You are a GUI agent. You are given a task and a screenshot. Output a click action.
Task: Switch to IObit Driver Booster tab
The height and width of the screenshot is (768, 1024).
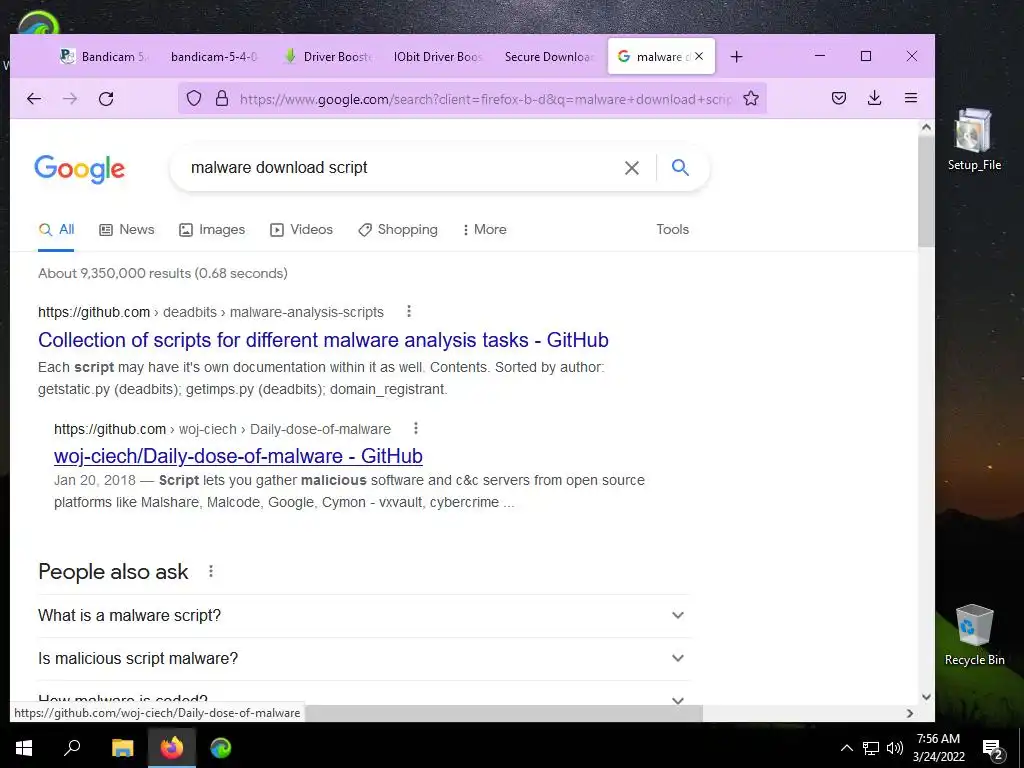click(x=438, y=57)
